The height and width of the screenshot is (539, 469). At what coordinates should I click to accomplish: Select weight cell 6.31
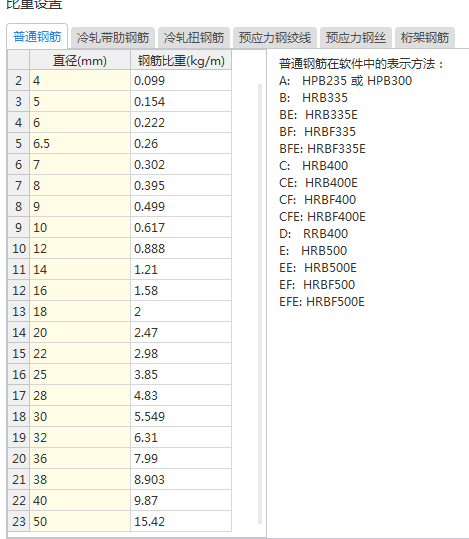[181, 437]
